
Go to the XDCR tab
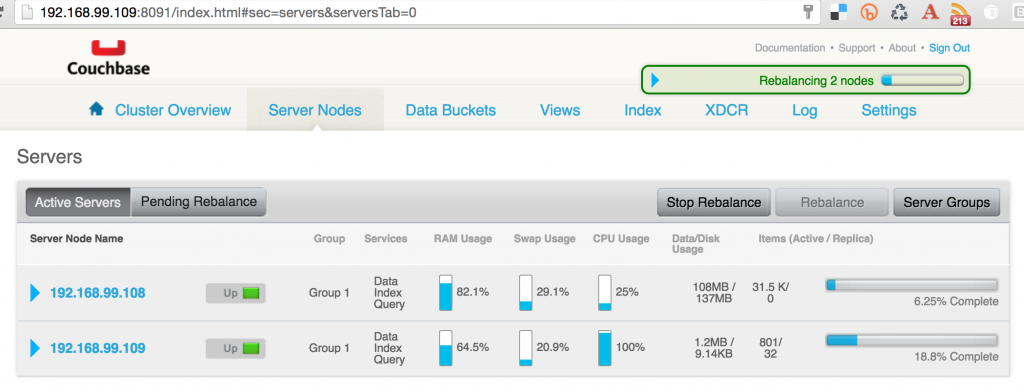tap(727, 110)
